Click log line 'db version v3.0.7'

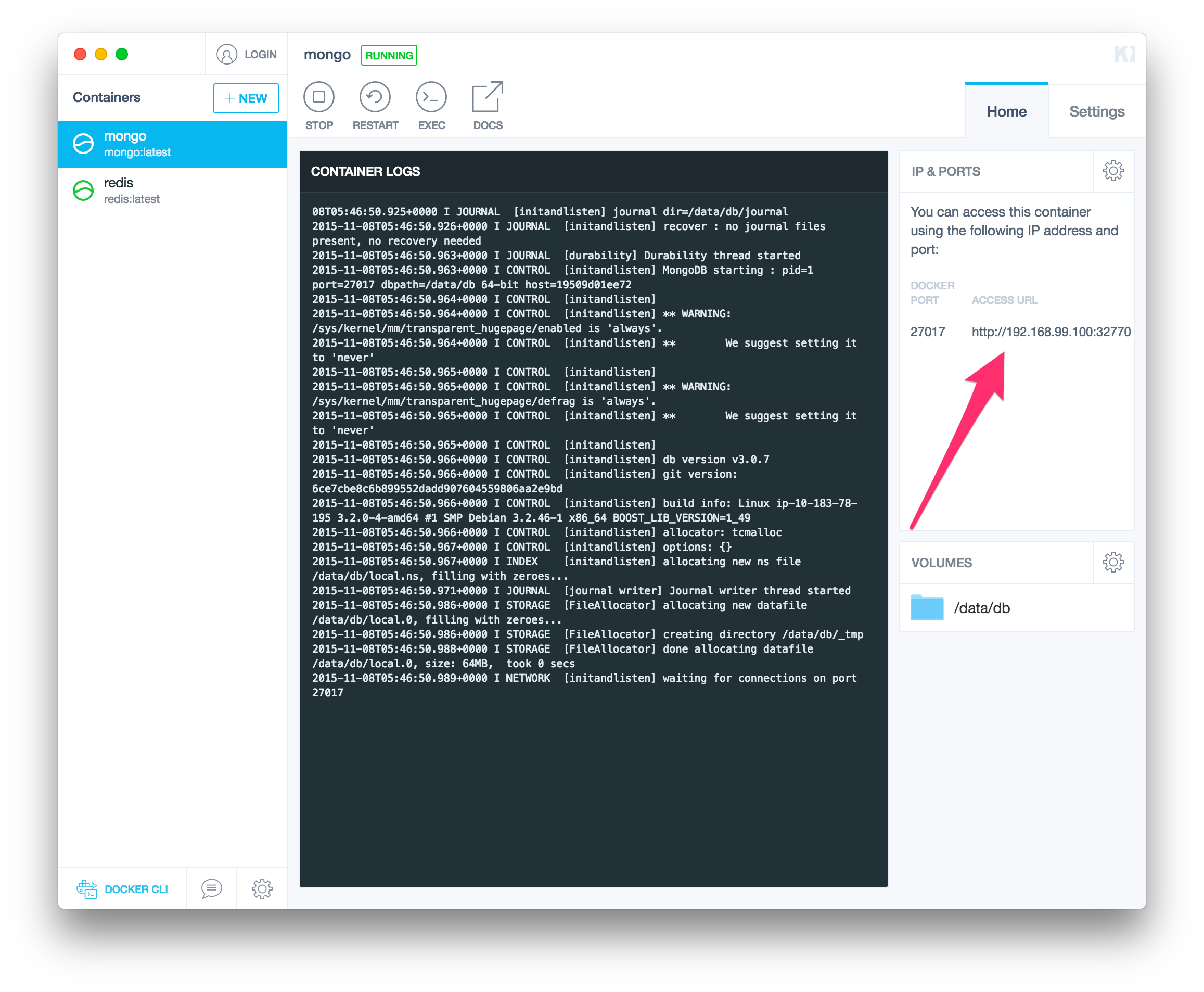[x=540, y=460]
